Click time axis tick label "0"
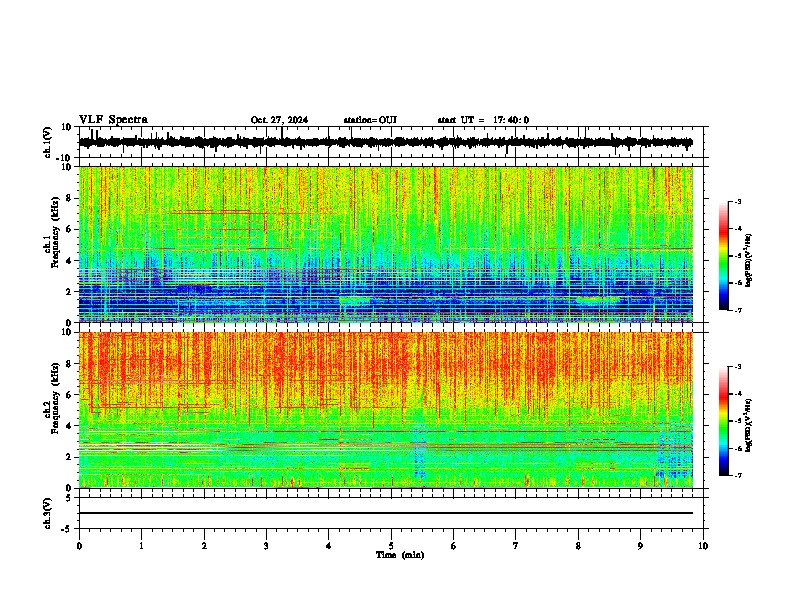792x612 pixels. pyautogui.click(x=79, y=546)
